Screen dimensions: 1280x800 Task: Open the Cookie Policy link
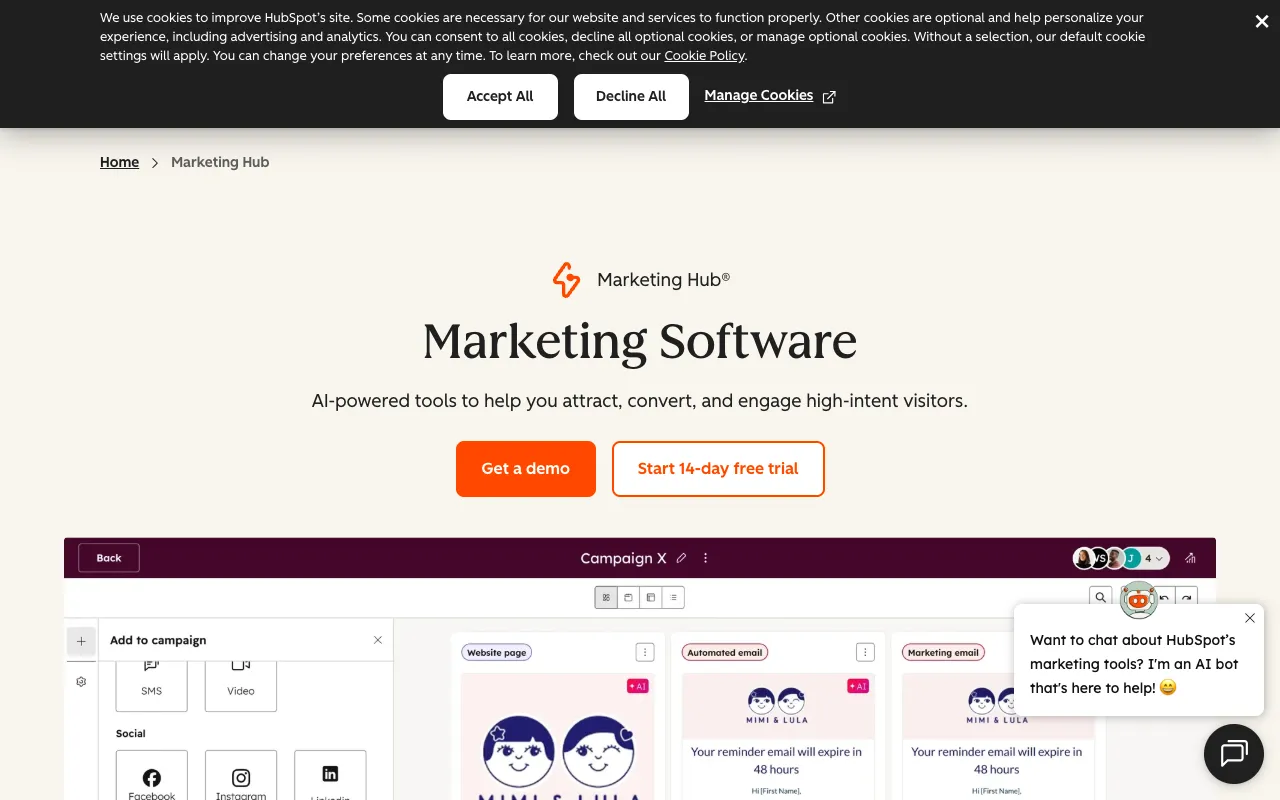click(704, 56)
